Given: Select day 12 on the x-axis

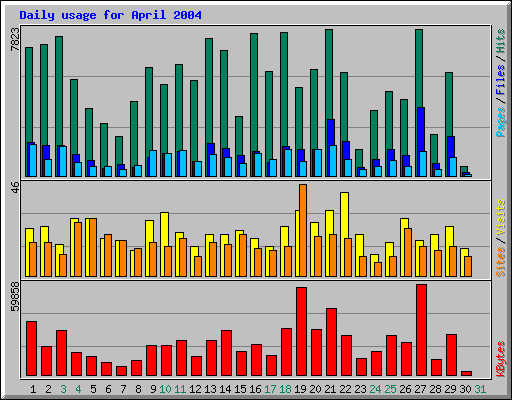Looking at the screenshot, I should click(195, 389).
